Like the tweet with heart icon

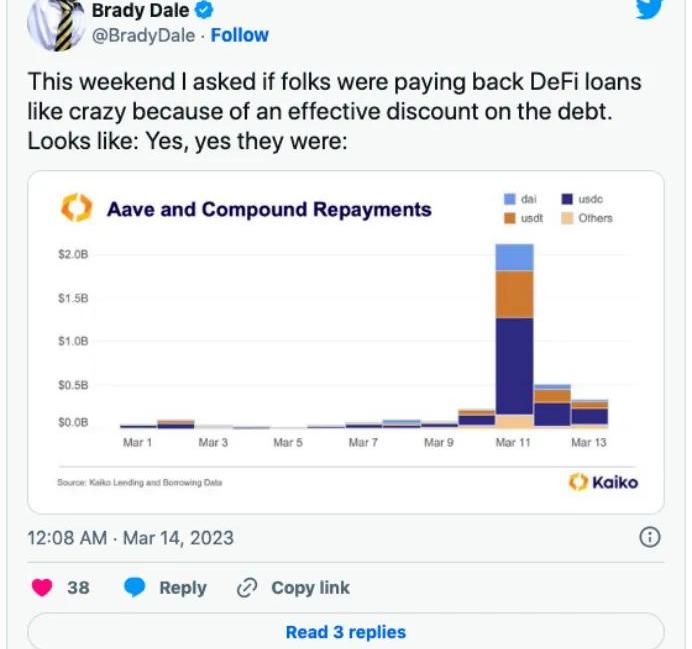[42, 588]
